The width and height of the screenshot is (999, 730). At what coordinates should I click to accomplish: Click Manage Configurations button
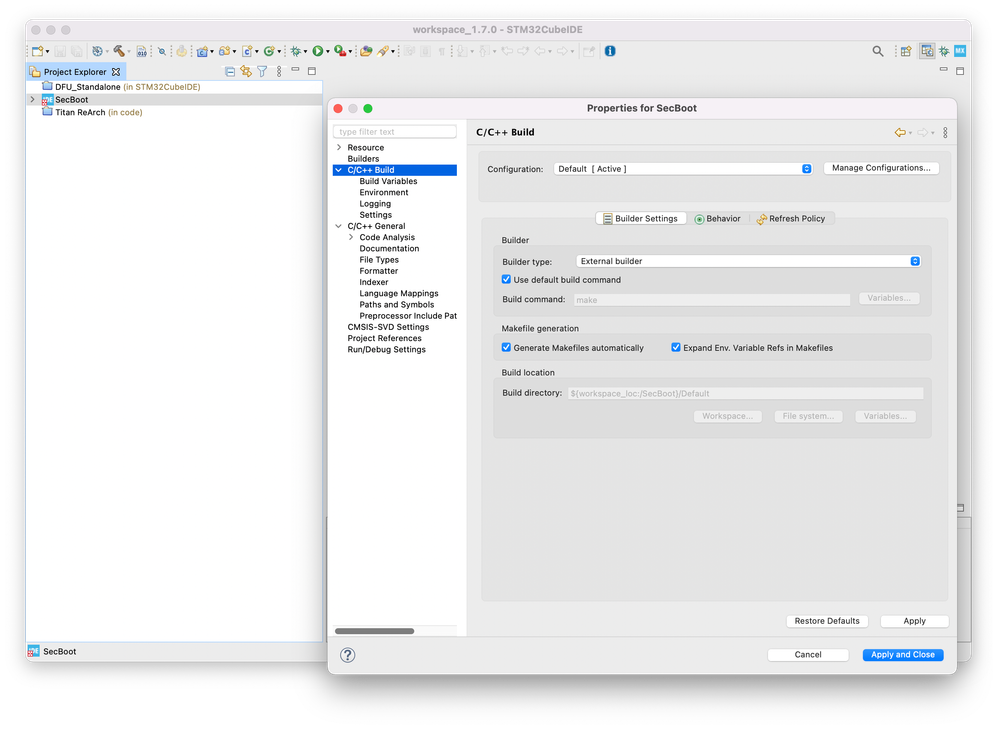[881, 168]
